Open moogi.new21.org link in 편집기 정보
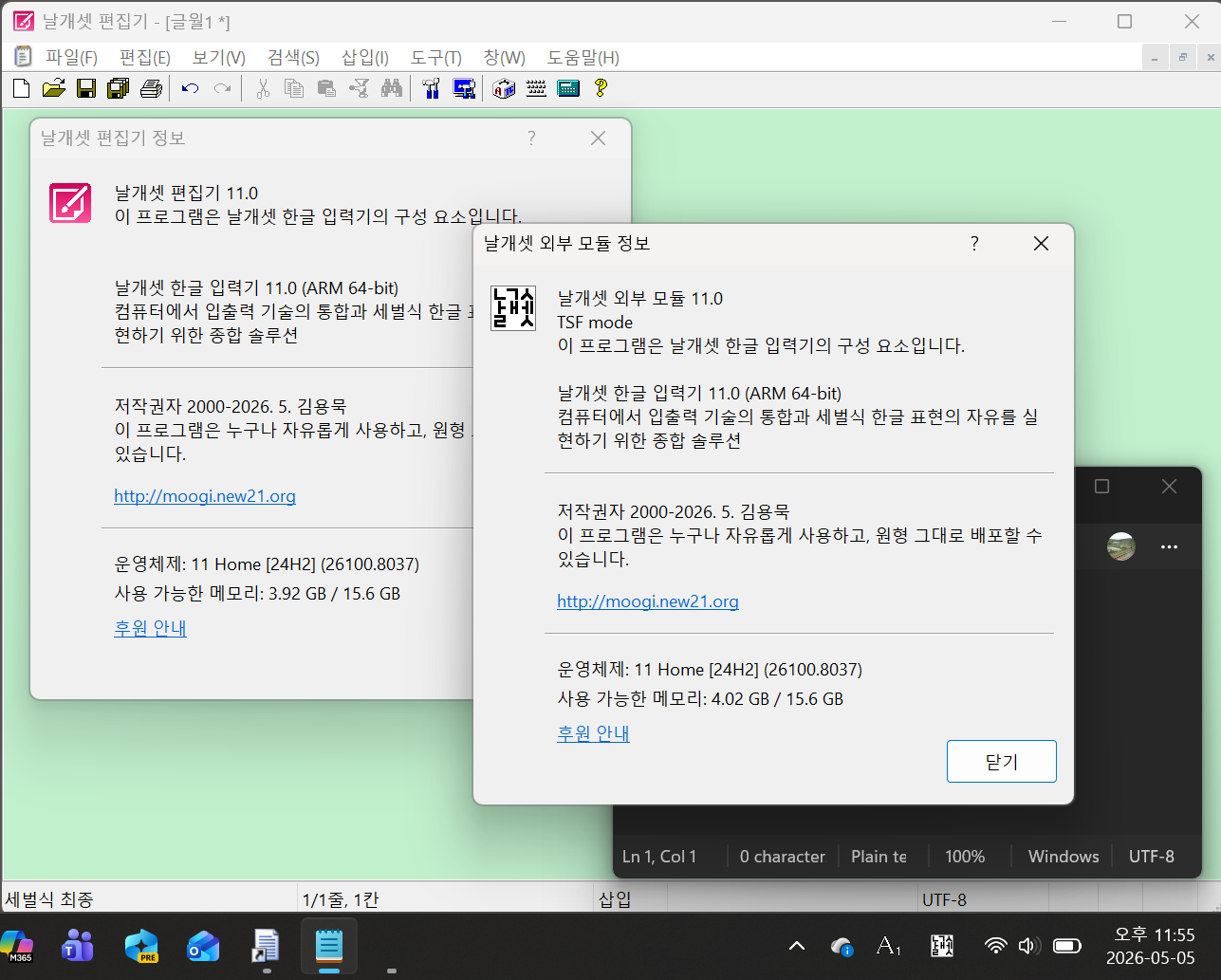1221x980 pixels. [x=205, y=496]
